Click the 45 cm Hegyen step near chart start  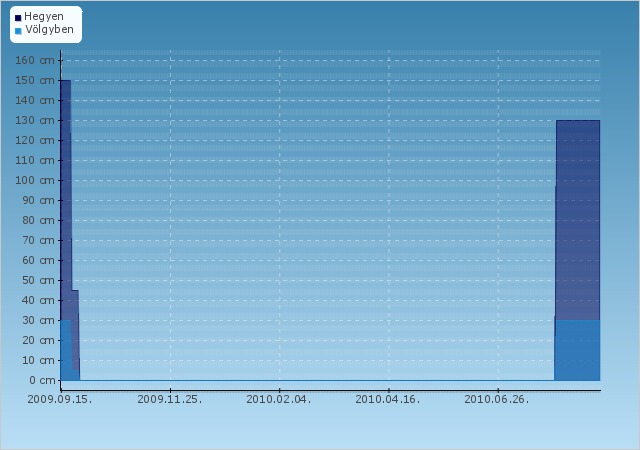(x=76, y=330)
